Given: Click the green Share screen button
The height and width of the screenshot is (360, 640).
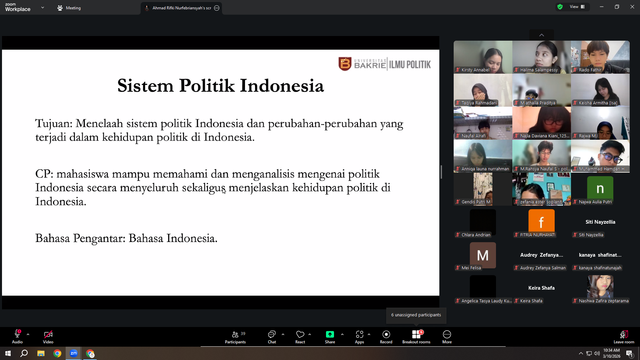Looking at the screenshot, I should 330,336.
